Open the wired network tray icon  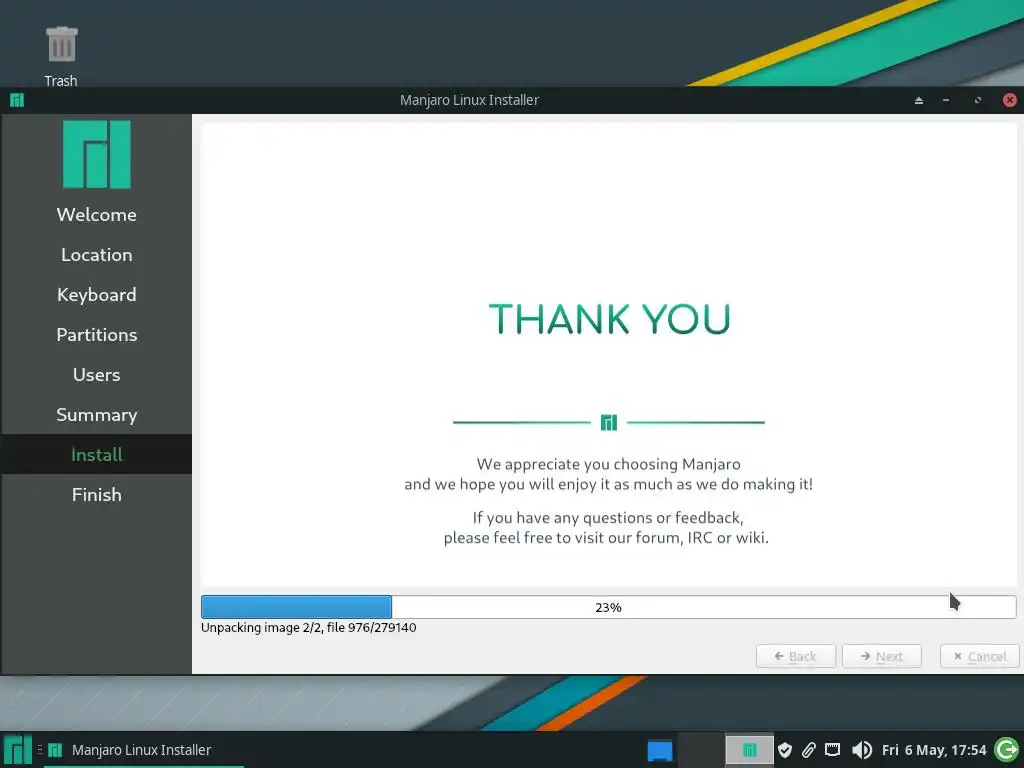coord(833,750)
